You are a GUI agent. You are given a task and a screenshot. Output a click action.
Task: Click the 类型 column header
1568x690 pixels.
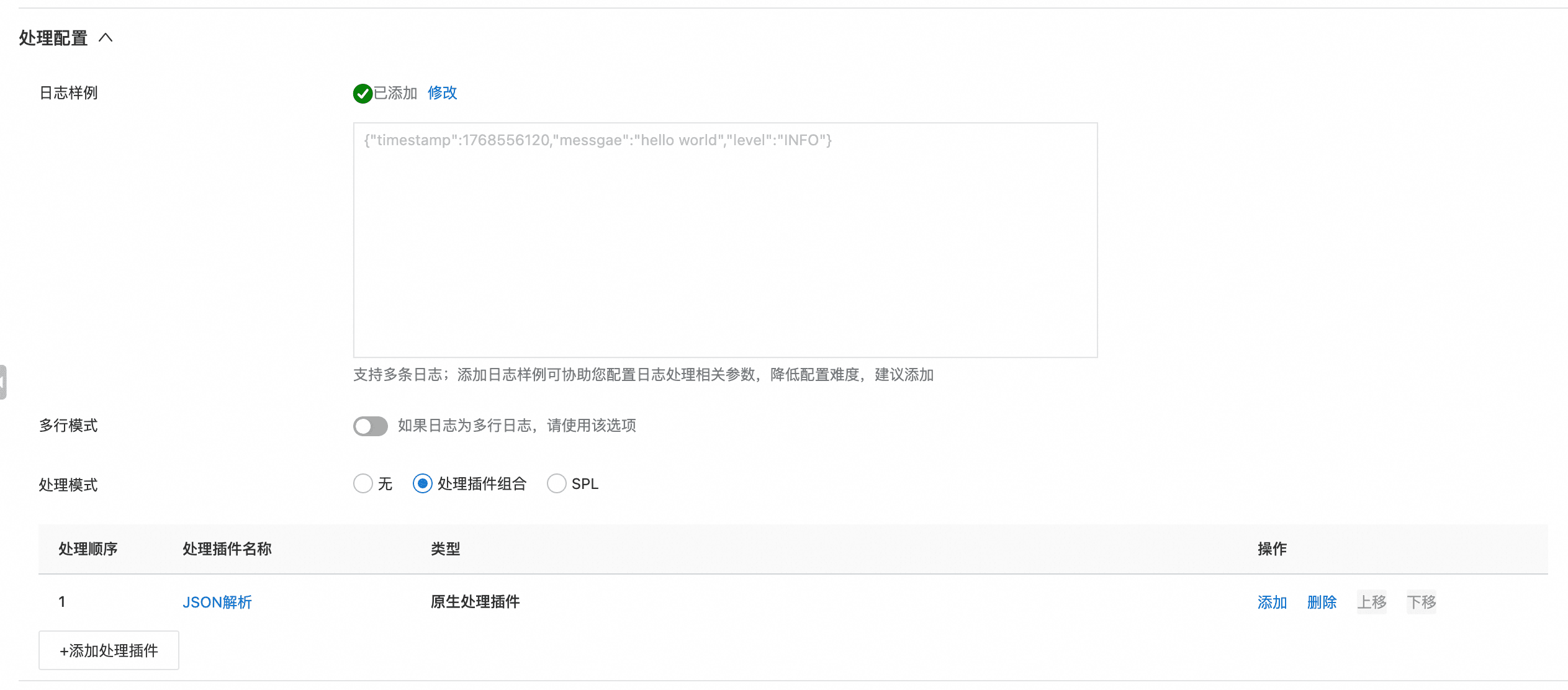tap(446, 549)
